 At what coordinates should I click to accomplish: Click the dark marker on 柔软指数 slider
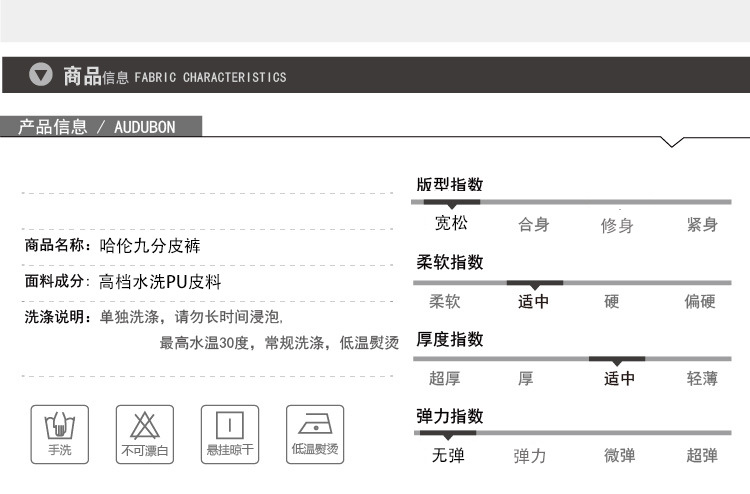[x=535, y=284]
